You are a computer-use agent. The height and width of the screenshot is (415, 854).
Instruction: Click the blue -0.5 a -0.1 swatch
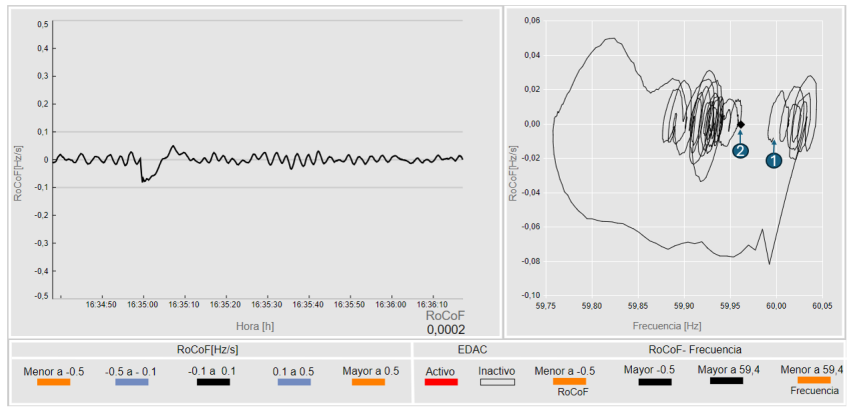(132, 382)
